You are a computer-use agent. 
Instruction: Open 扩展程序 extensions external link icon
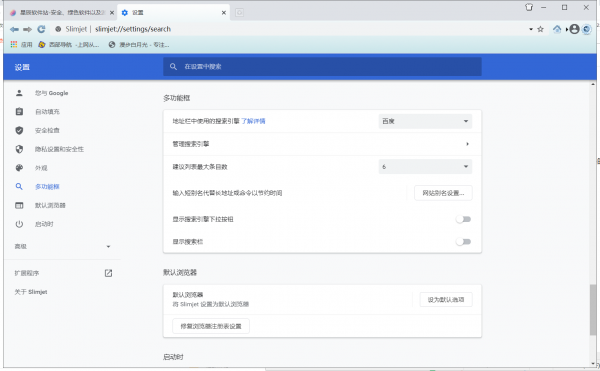coord(108,273)
